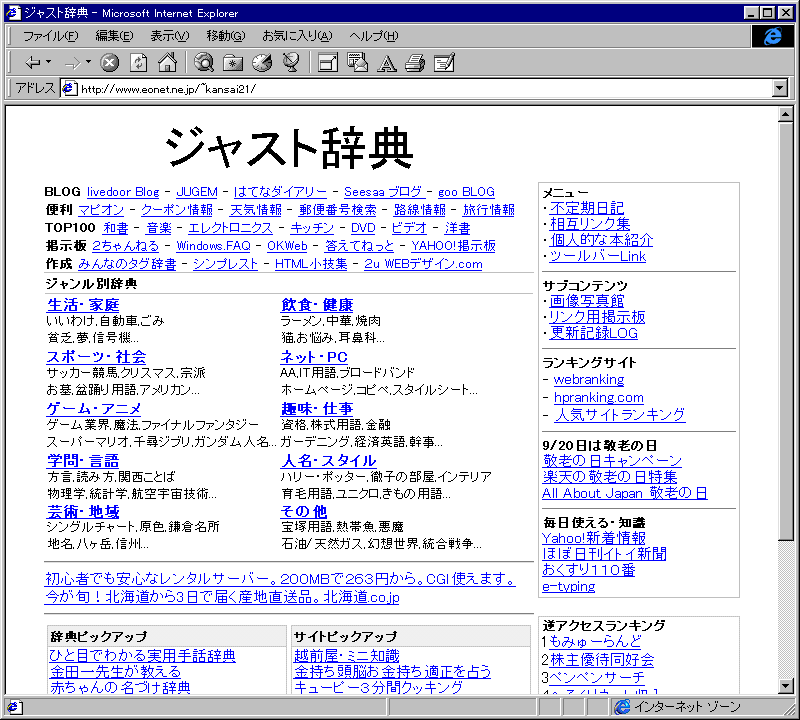Open the その他 genre link
Viewport: 800px width, 720px height.
pyautogui.click(x=304, y=512)
